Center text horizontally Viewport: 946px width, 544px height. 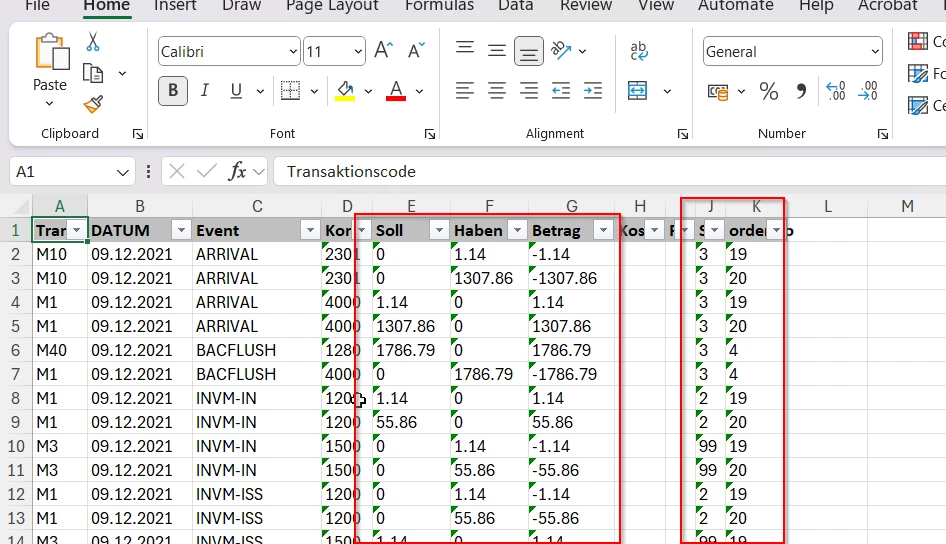click(x=497, y=91)
